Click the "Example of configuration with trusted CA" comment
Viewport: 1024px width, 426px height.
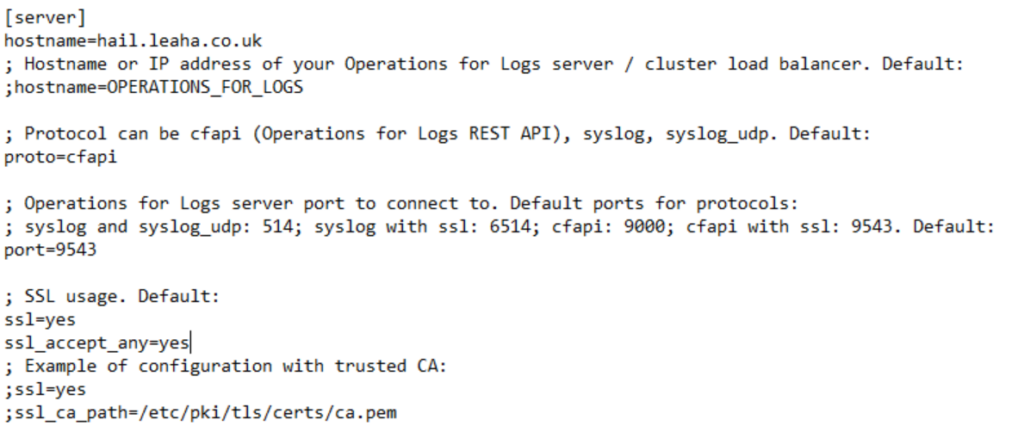(226, 367)
